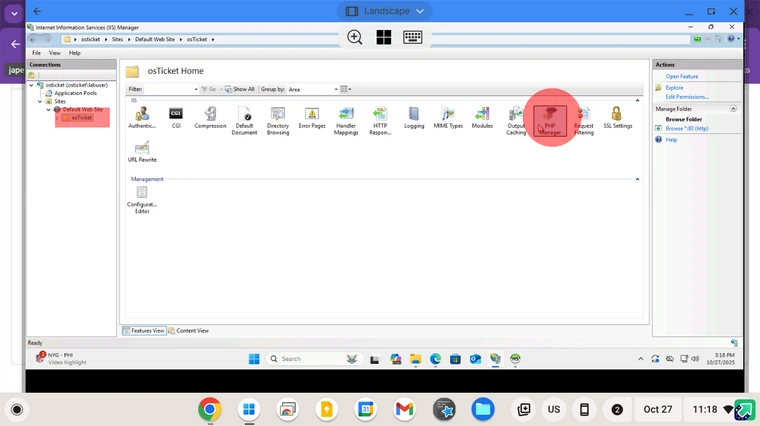This screenshot has height=426, width=760.
Task: Open the Logging feature
Action: (414, 118)
